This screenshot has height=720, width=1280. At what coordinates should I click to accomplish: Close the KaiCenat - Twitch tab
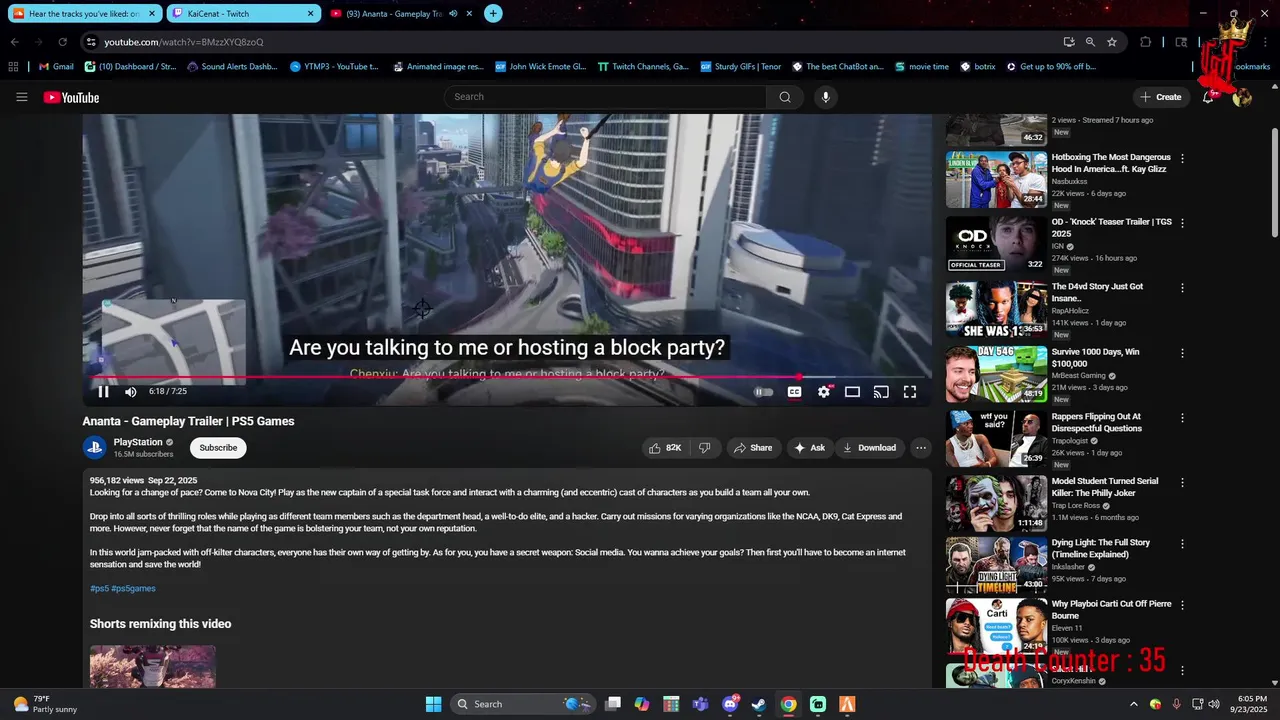pyautogui.click(x=310, y=14)
